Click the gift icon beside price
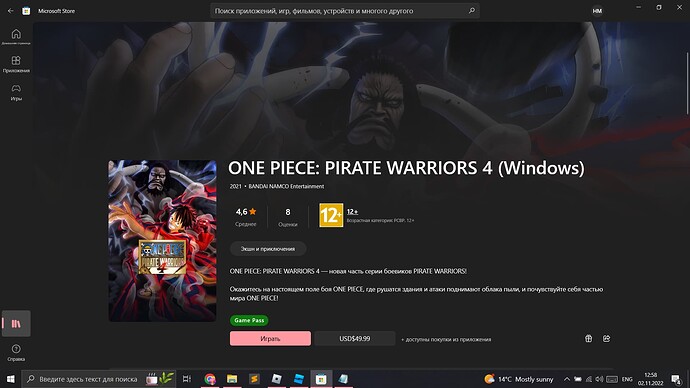Image resolution: width=690 pixels, height=388 pixels. pyautogui.click(x=588, y=338)
